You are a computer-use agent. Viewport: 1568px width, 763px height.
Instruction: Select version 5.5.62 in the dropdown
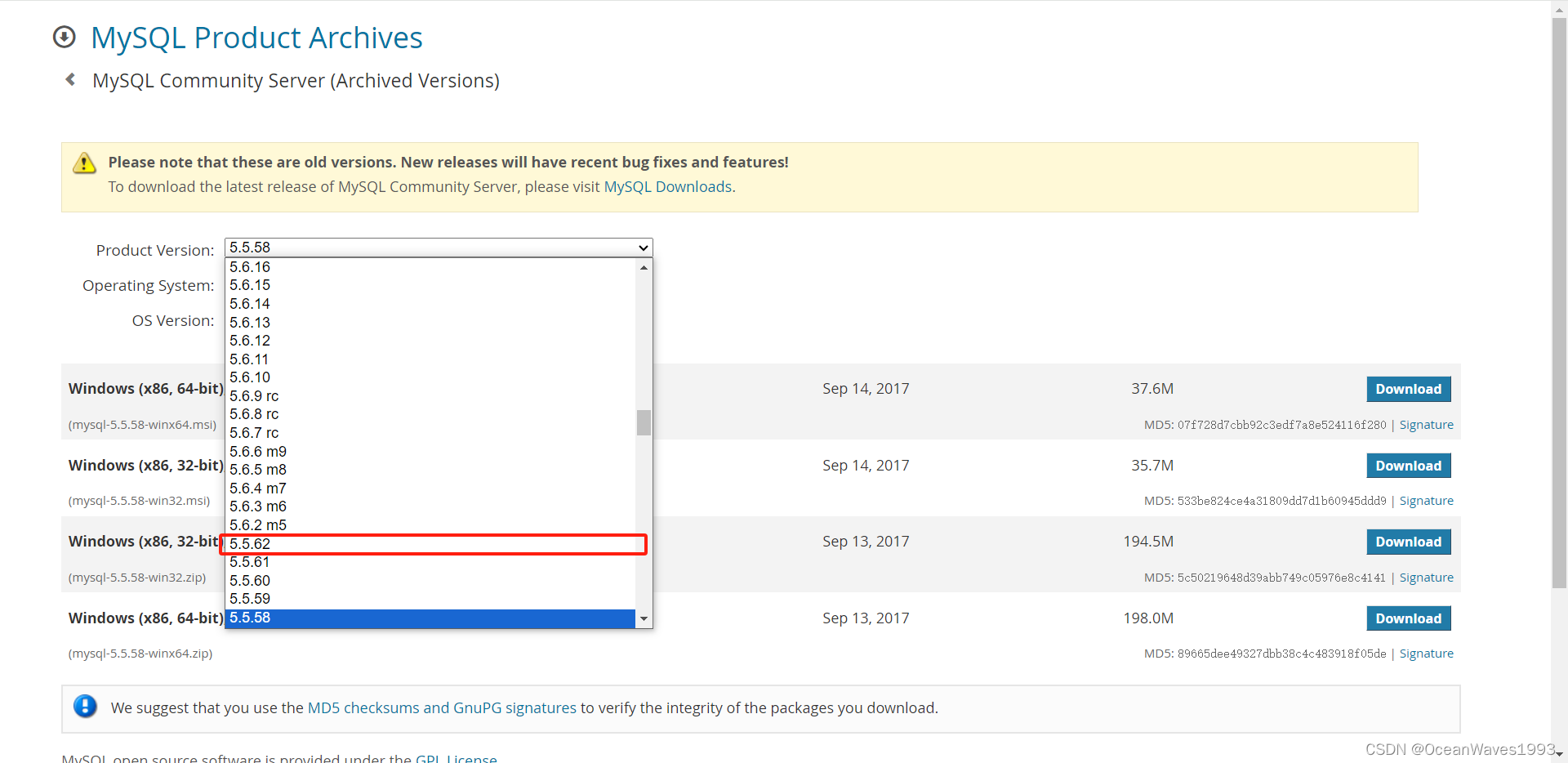430,544
